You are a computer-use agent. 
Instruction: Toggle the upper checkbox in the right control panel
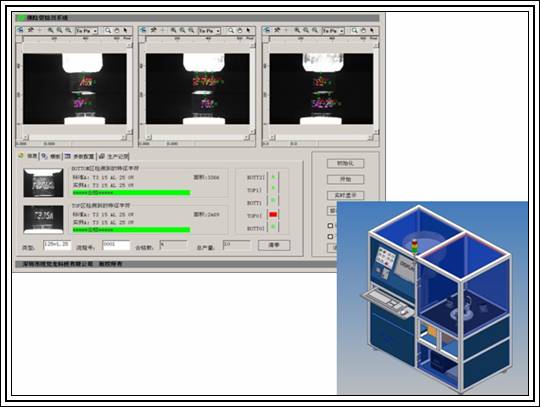click(x=330, y=226)
